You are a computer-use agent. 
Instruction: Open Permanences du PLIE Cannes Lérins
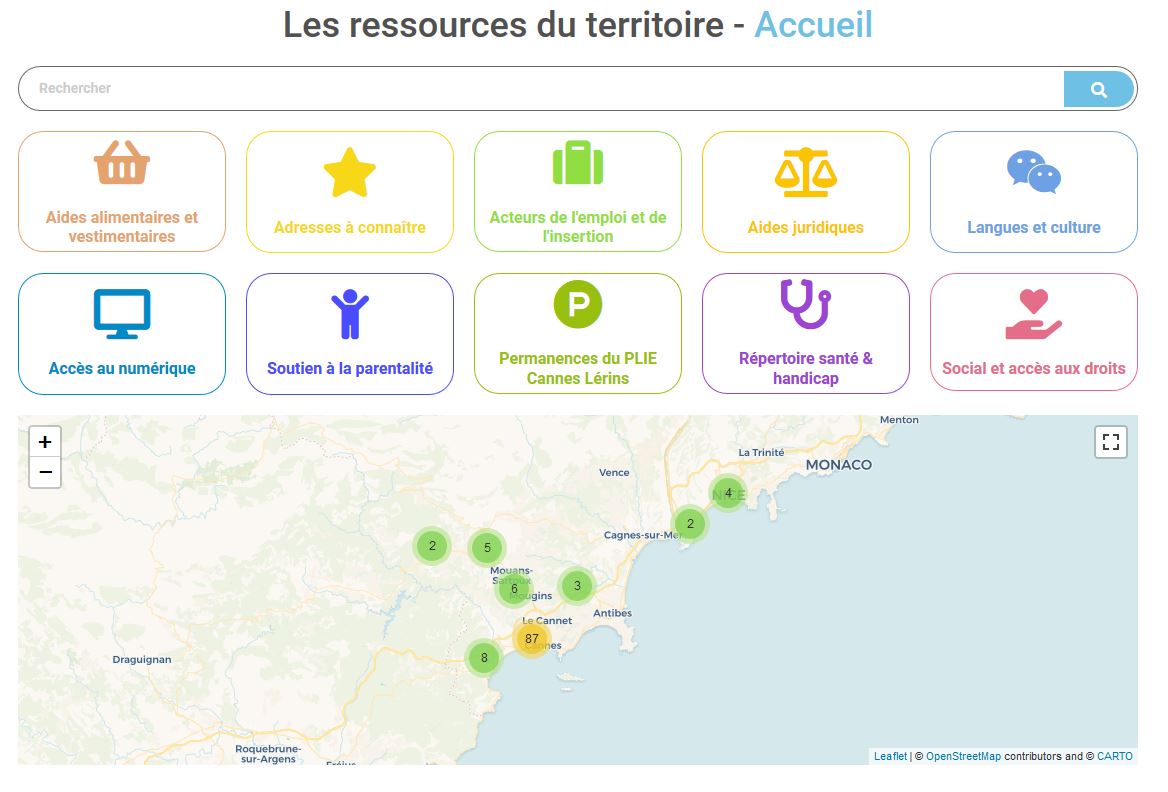(578, 368)
